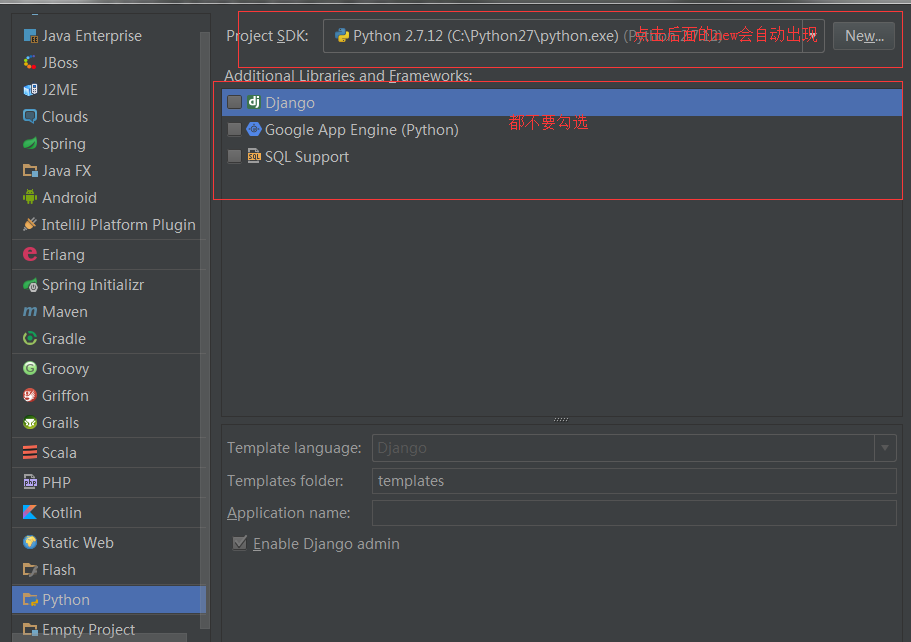Select the Groovy icon
The height and width of the screenshot is (642, 911).
coord(30,368)
